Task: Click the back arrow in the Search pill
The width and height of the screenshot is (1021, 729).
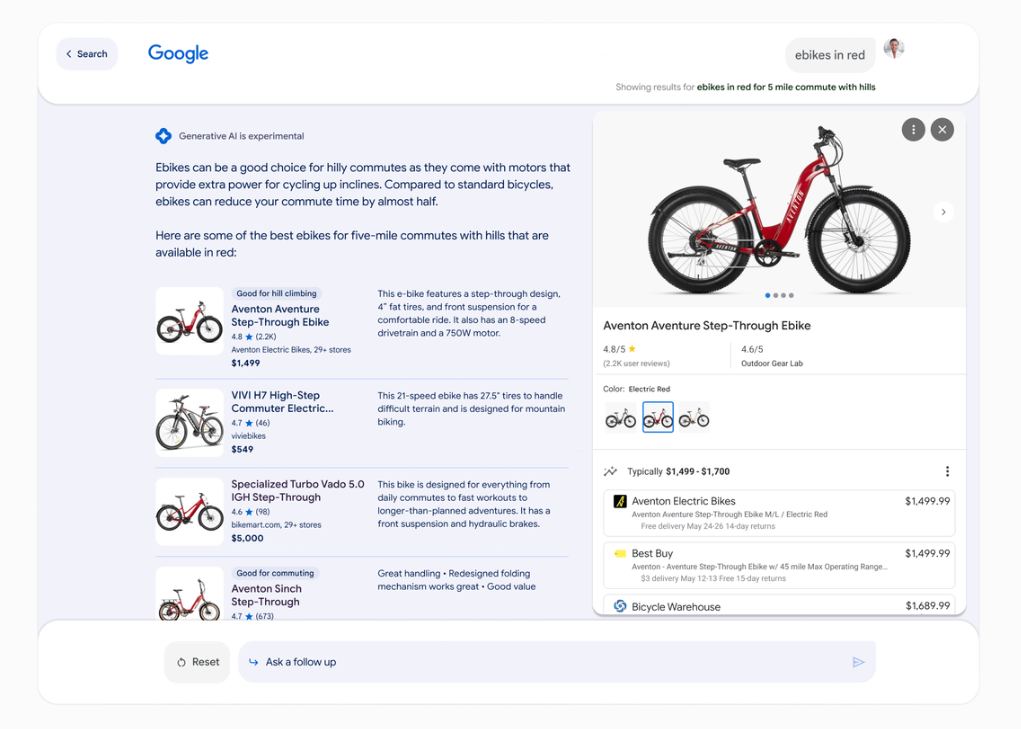Action: [x=68, y=54]
